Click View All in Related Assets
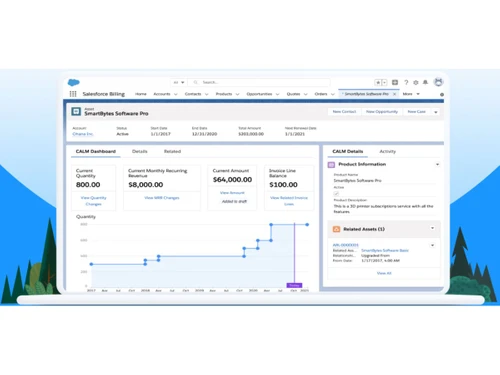 (384, 273)
